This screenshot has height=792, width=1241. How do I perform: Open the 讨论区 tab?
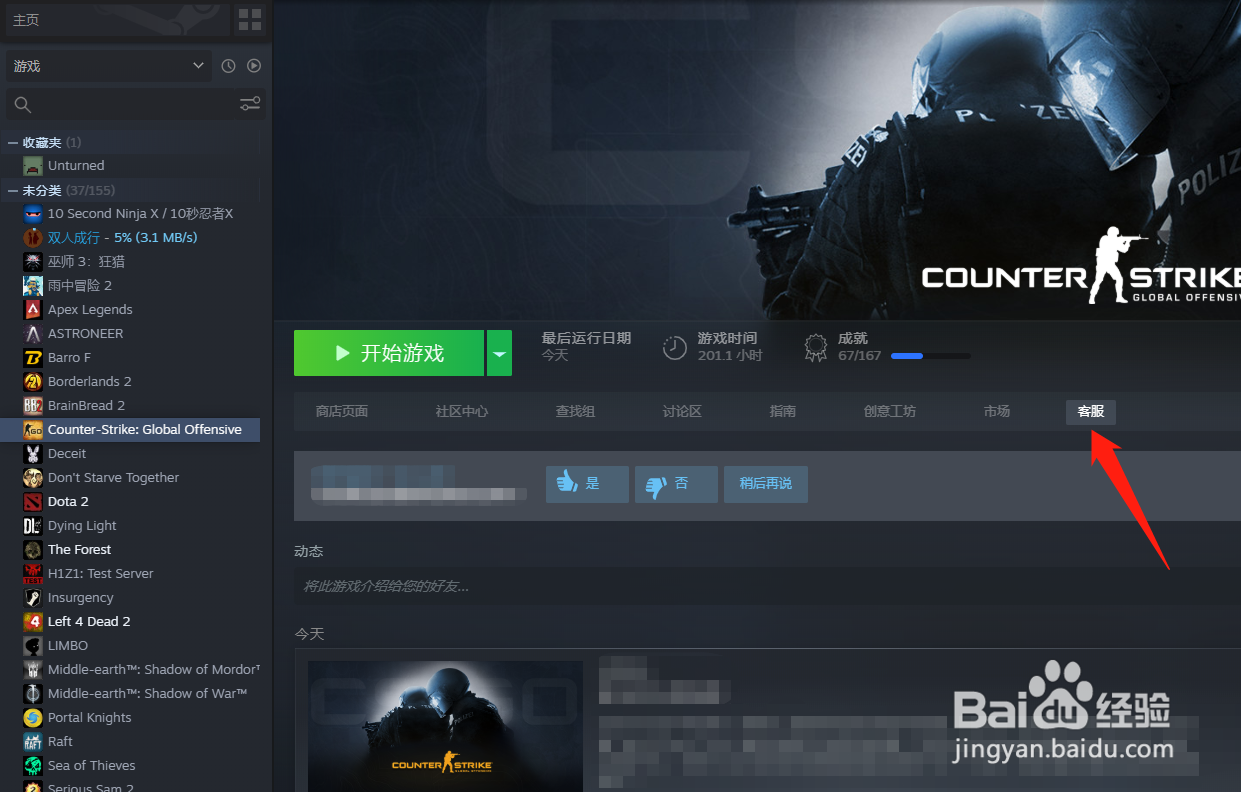click(682, 411)
